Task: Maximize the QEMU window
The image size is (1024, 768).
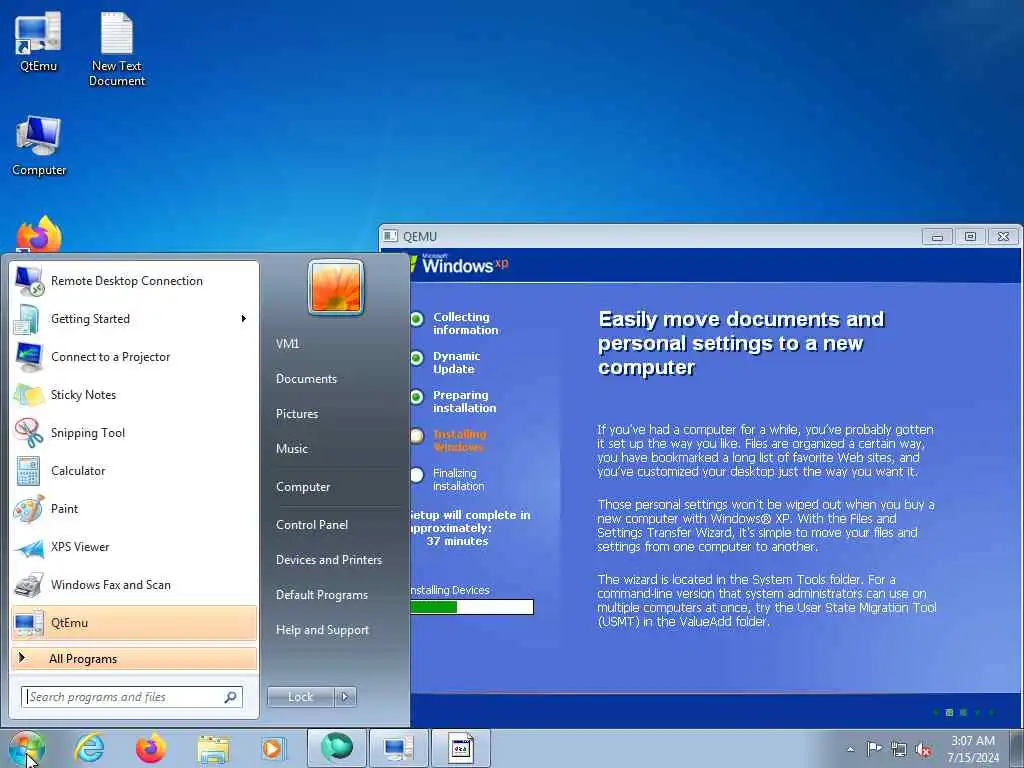Action: 970,236
